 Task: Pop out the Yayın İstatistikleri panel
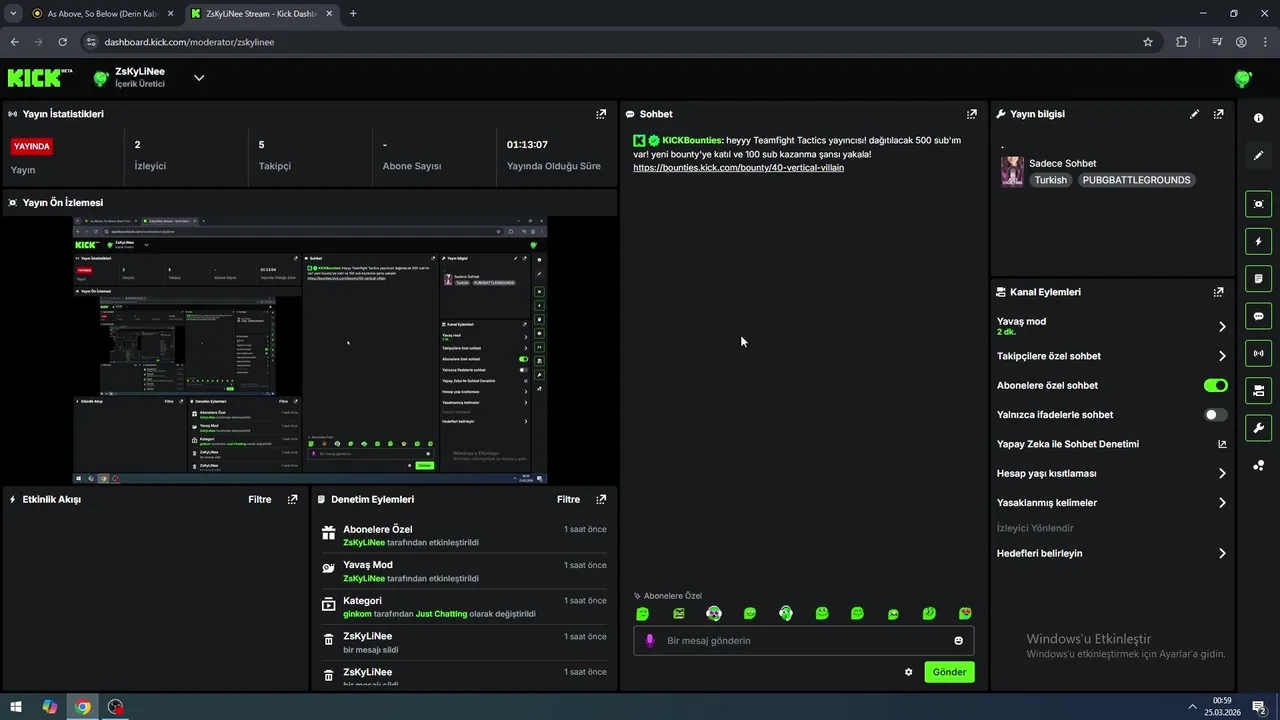point(601,114)
